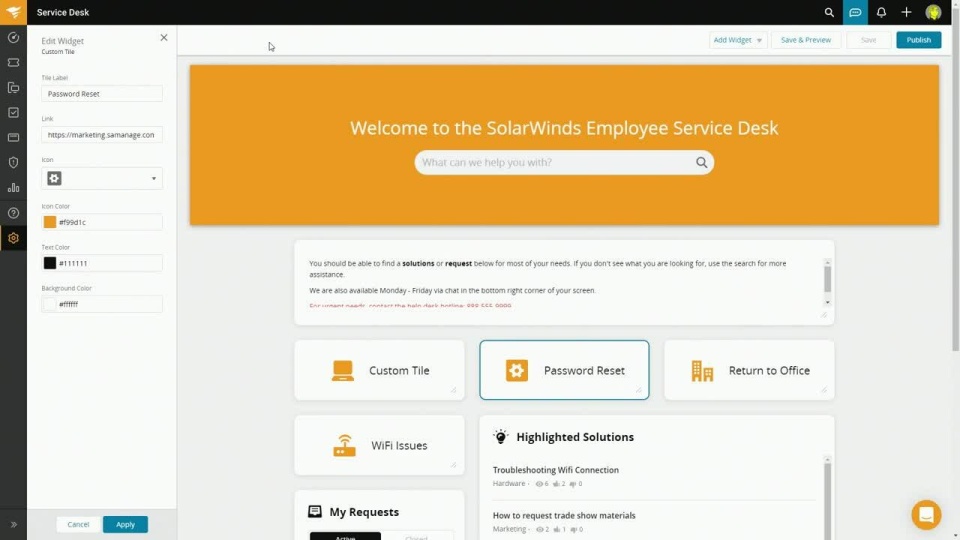
Task: Select the Custom Tile widget
Action: [x=379, y=370]
